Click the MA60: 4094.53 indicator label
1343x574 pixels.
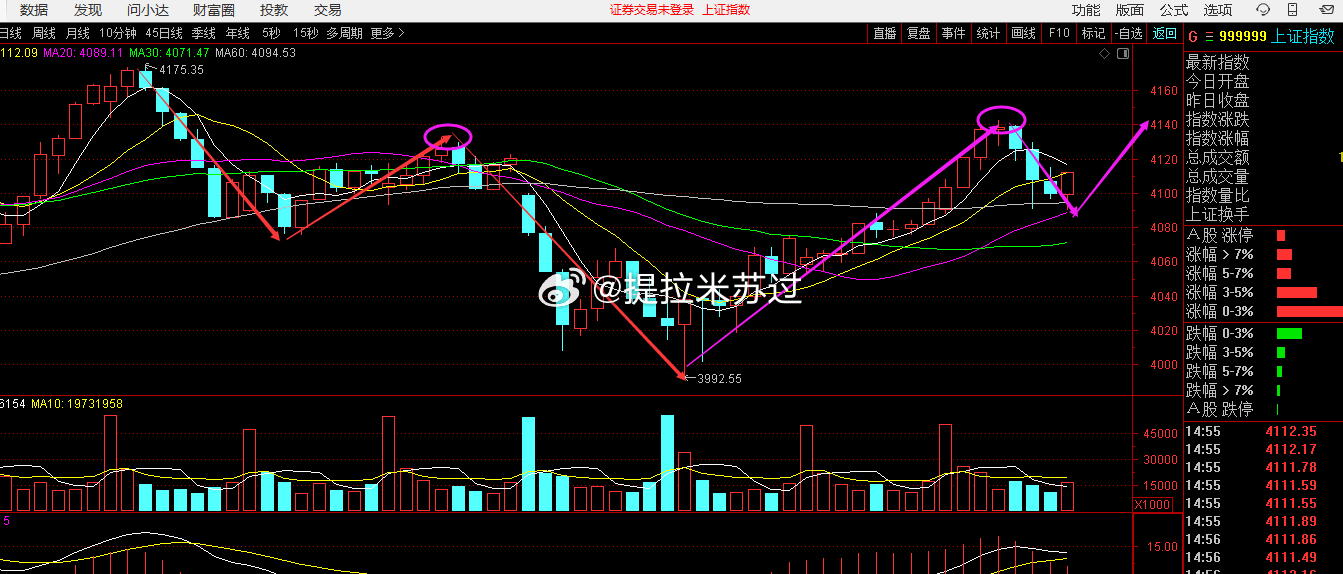click(x=256, y=53)
